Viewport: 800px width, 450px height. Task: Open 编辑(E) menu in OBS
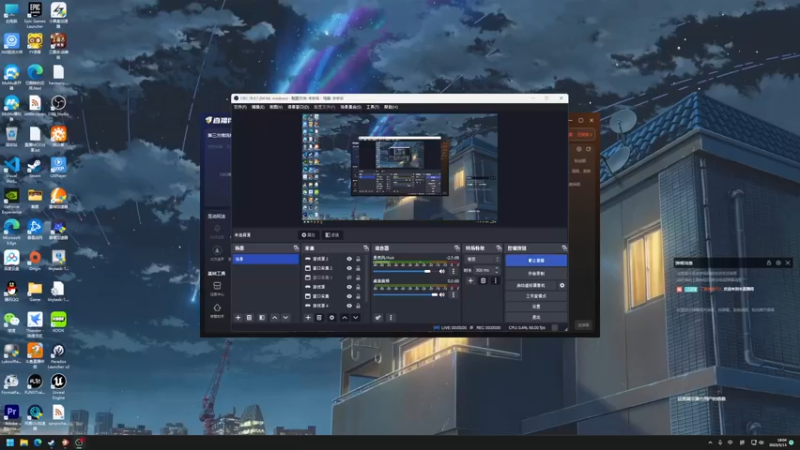pos(258,107)
